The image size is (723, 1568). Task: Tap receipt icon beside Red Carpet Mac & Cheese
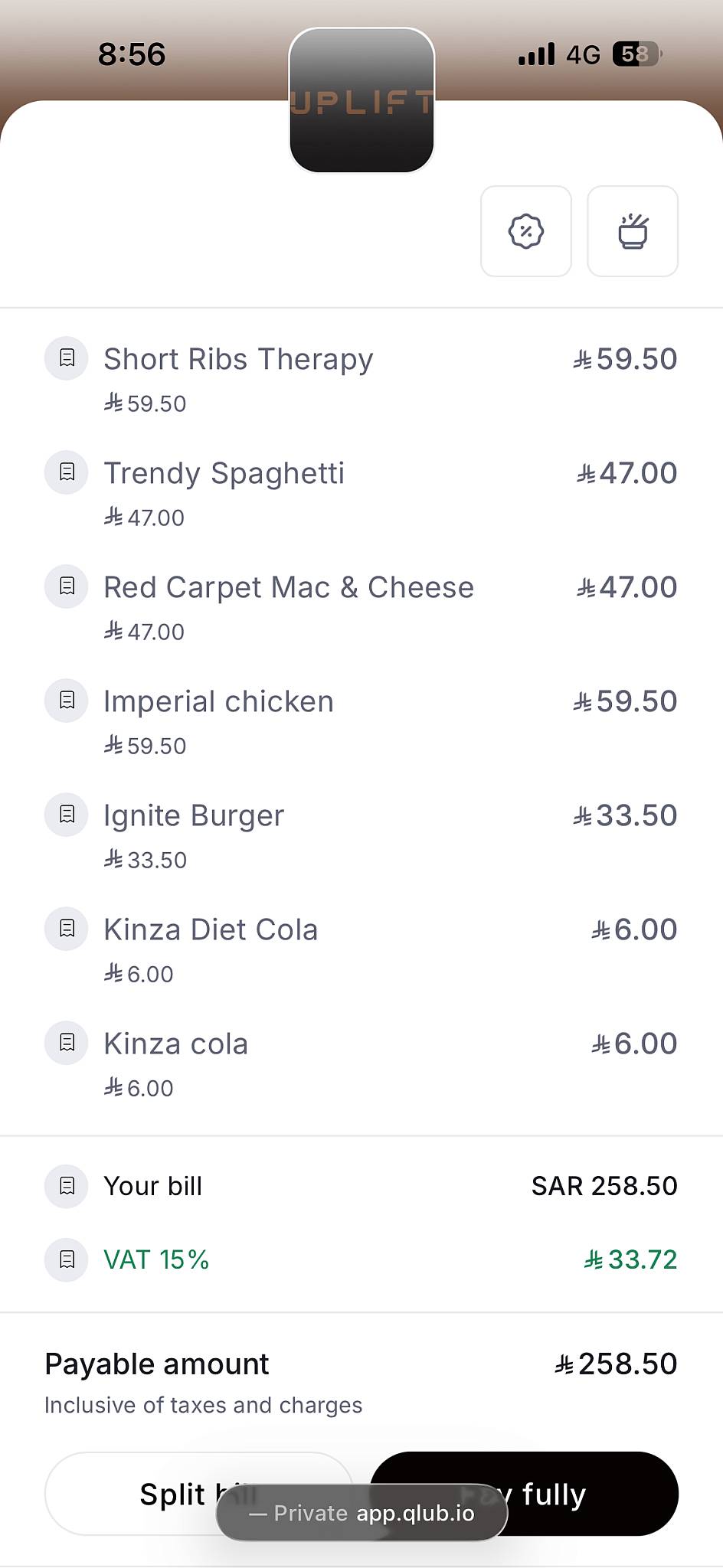click(67, 586)
